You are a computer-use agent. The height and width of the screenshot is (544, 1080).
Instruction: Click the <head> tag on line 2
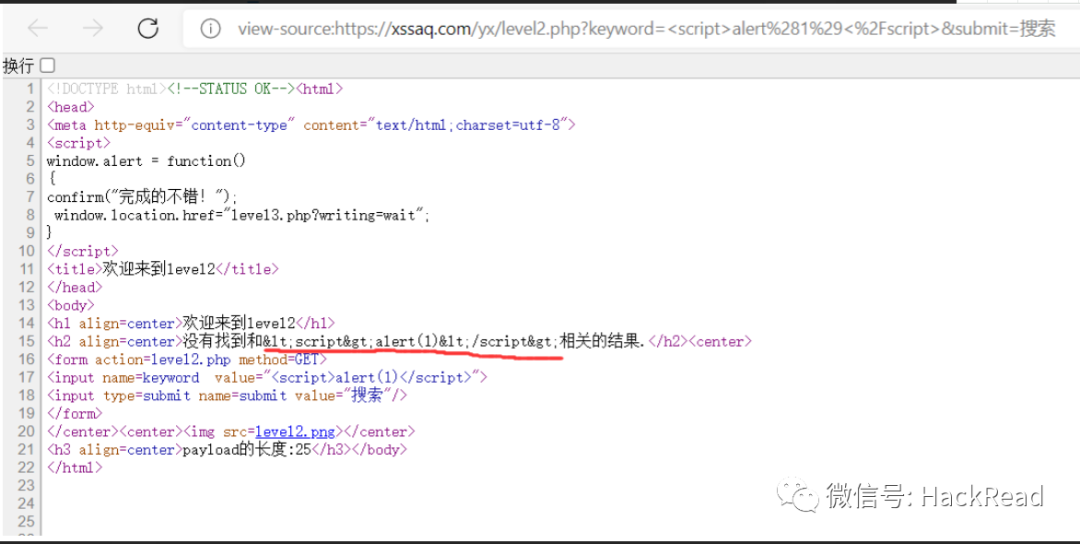70,107
